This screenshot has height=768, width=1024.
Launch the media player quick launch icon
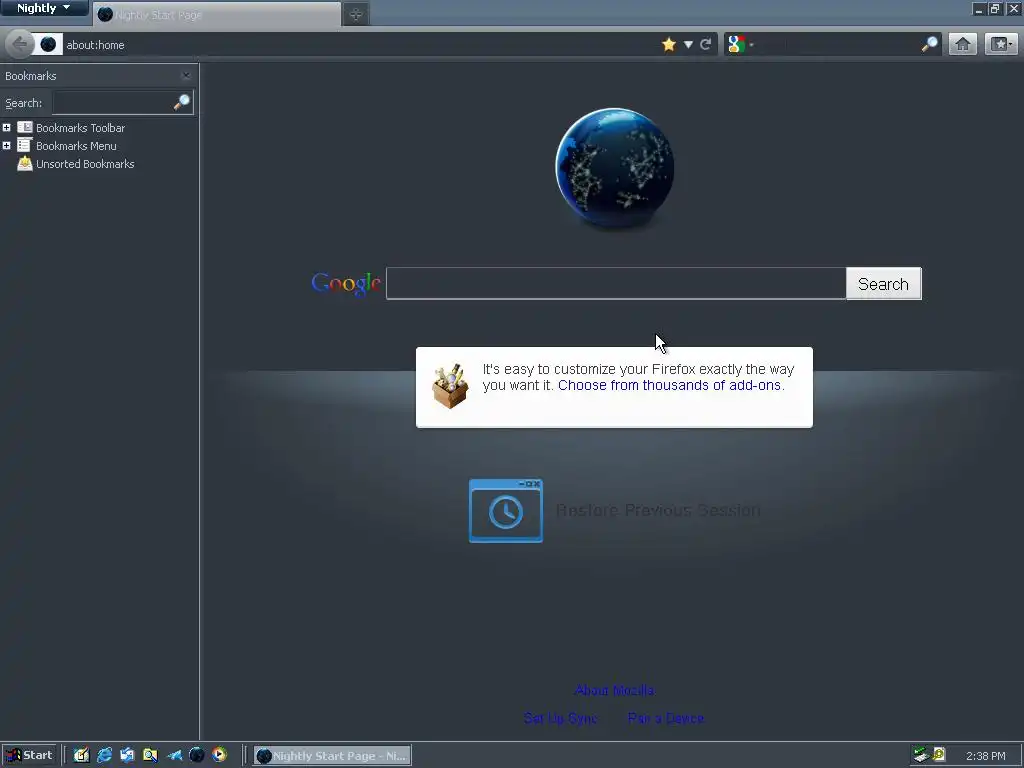pos(219,756)
